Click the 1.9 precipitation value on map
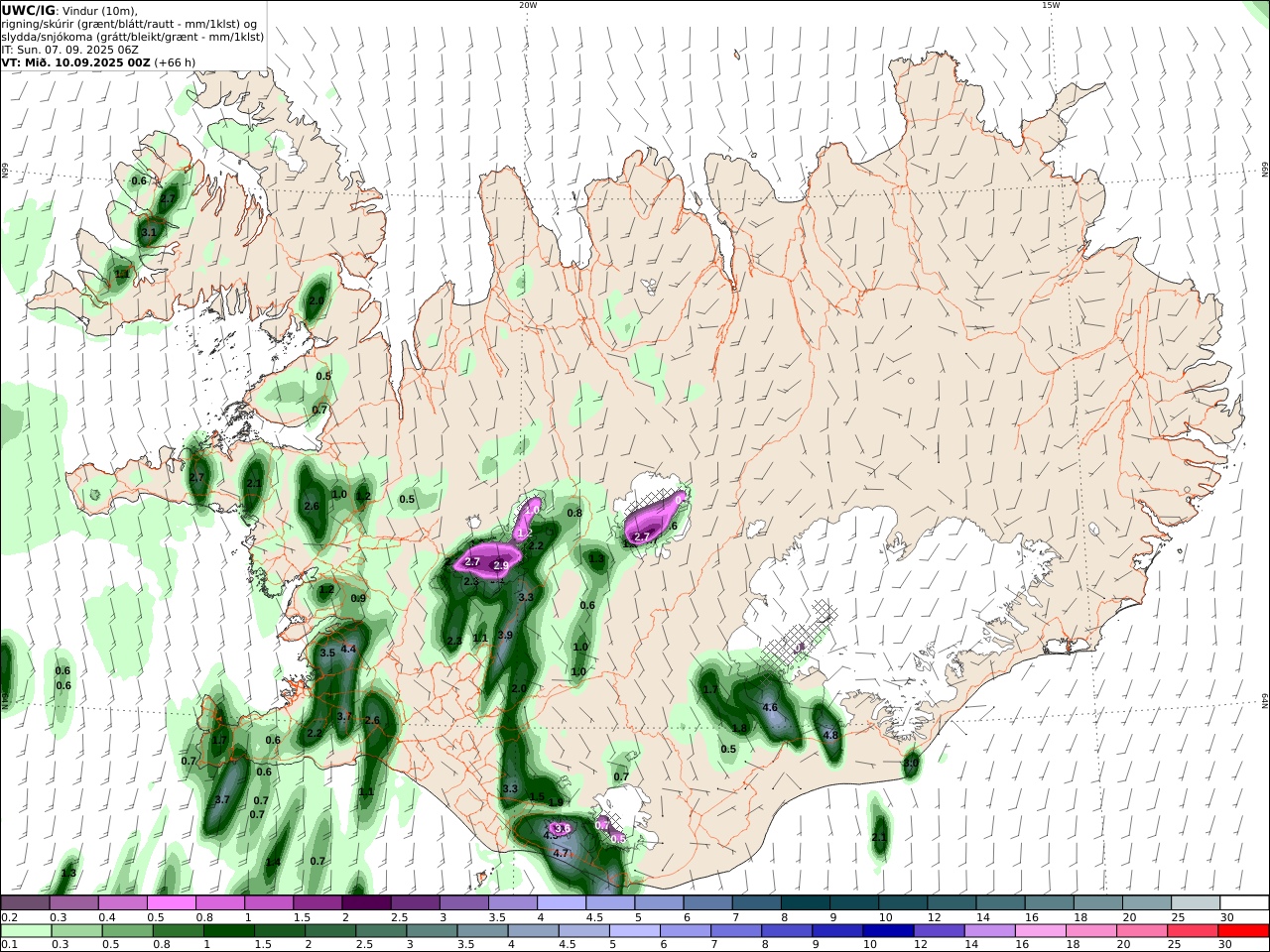Image resolution: width=1270 pixels, height=952 pixels. pyautogui.click(x=556, y=802)
